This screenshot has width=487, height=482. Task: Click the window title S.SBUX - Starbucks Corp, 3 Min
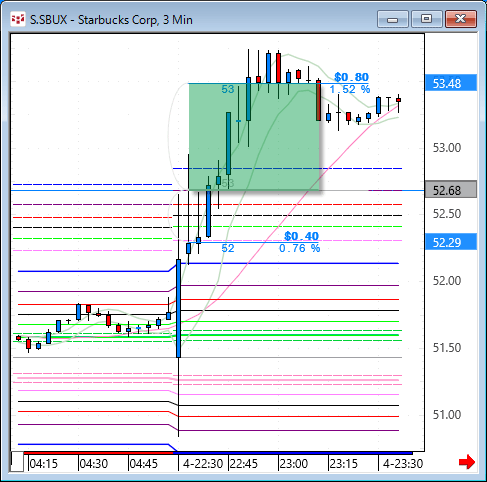pos(111,20)
